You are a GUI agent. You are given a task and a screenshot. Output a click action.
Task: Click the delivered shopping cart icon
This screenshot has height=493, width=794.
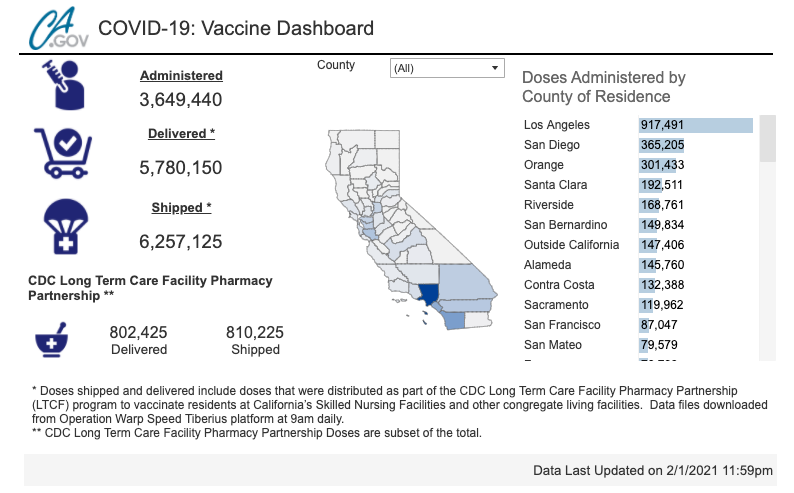point(63,153)
